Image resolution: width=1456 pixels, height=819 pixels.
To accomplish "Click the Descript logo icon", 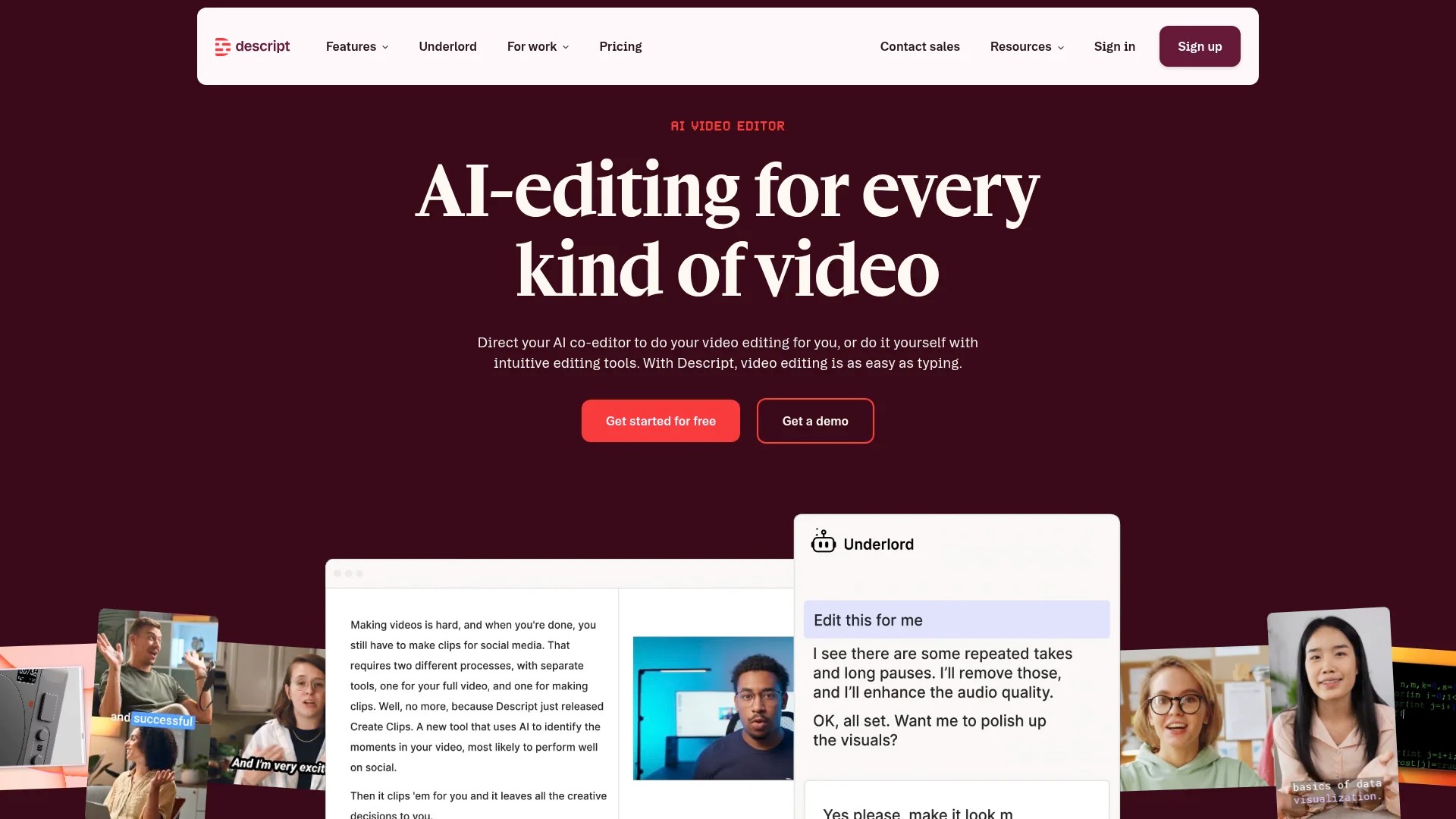I will pyautogui.click(x=222, y=46).
